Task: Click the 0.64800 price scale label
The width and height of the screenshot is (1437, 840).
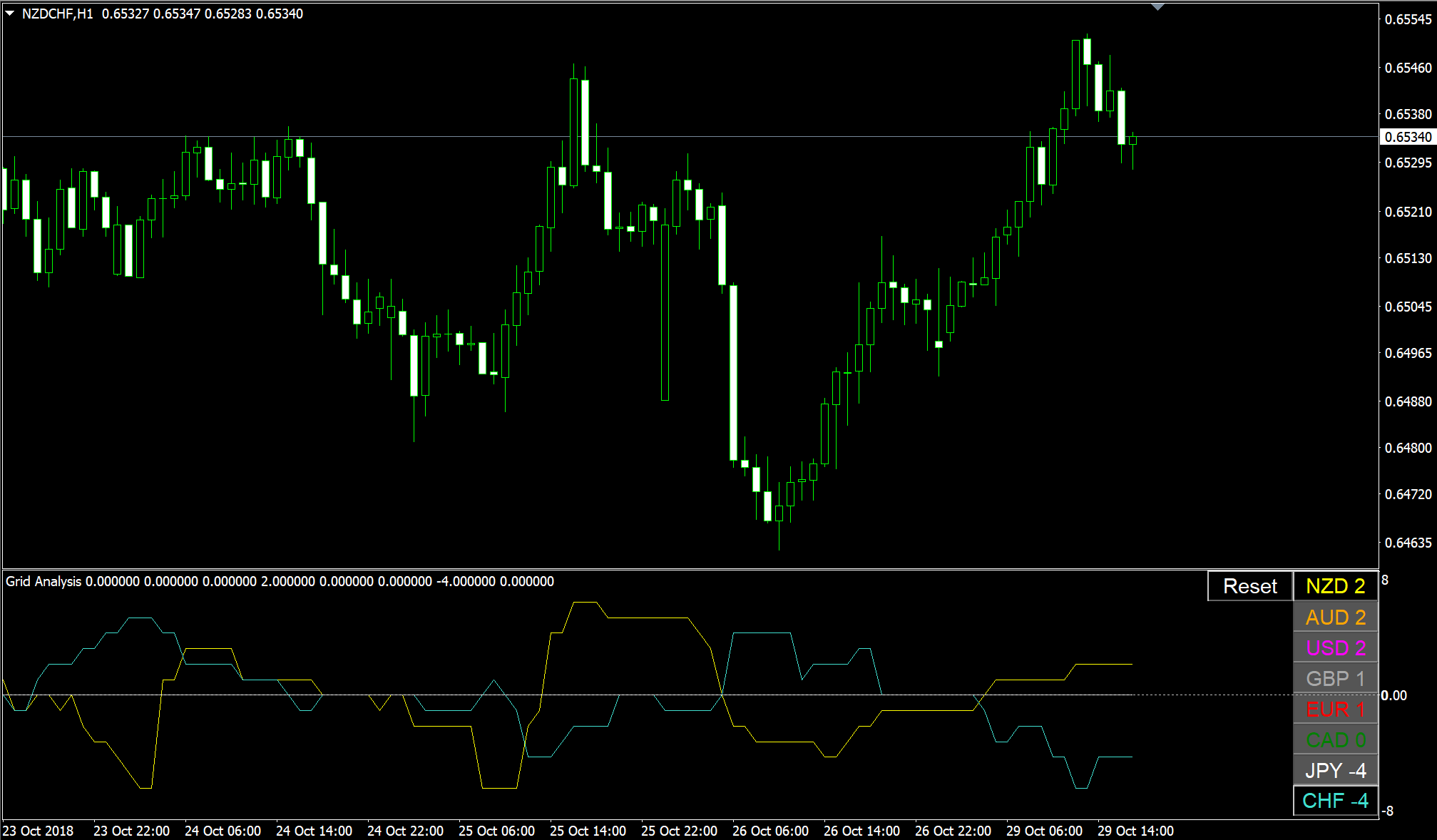Action: [1408, 448]
